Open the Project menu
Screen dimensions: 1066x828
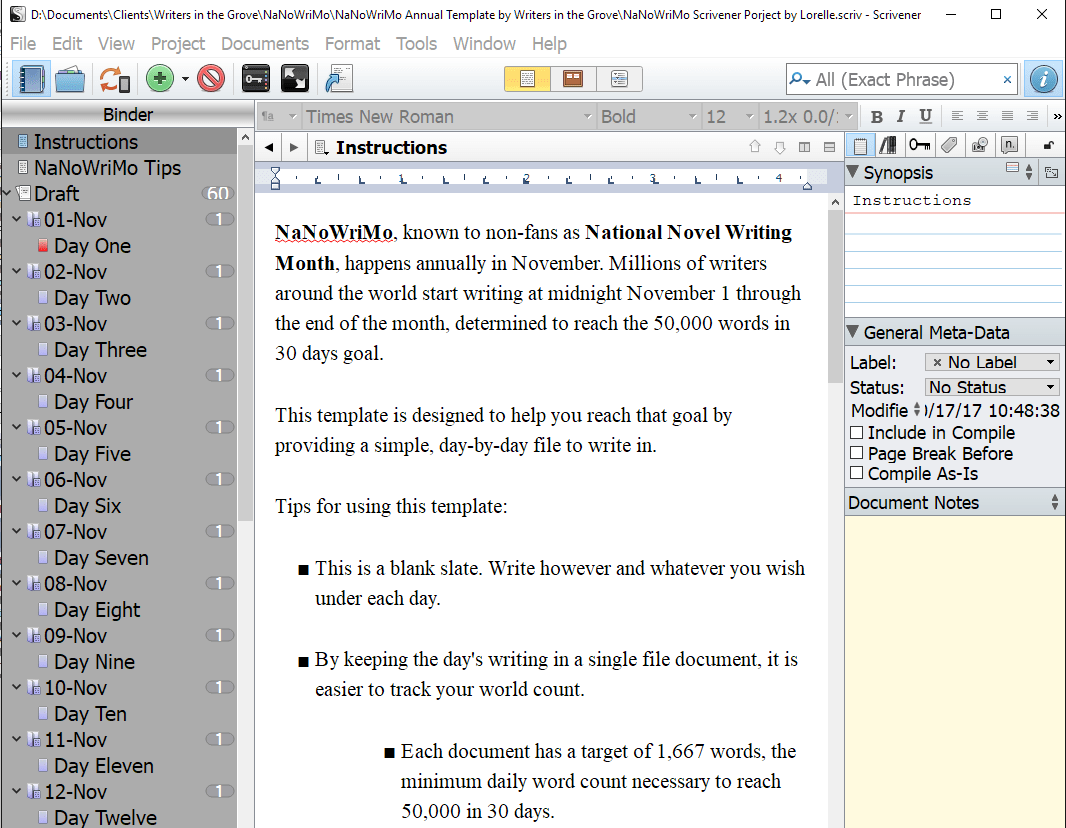point(178,44)
